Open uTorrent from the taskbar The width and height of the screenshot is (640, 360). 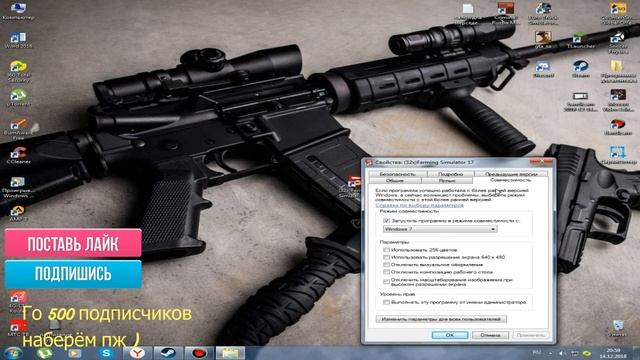tap(44, 353)
